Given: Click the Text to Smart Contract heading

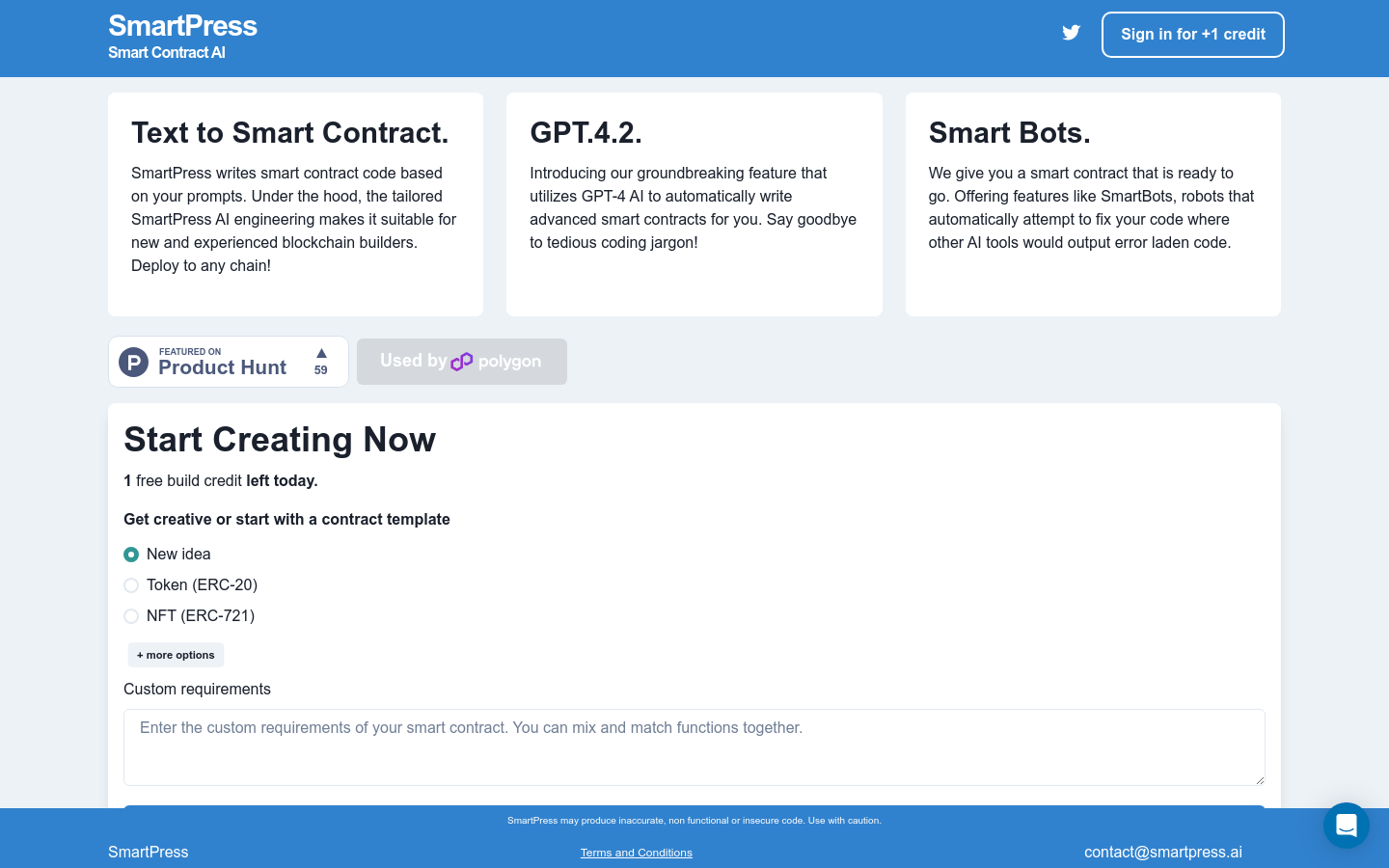Looking at the screenshot, I should pos(290,132).
